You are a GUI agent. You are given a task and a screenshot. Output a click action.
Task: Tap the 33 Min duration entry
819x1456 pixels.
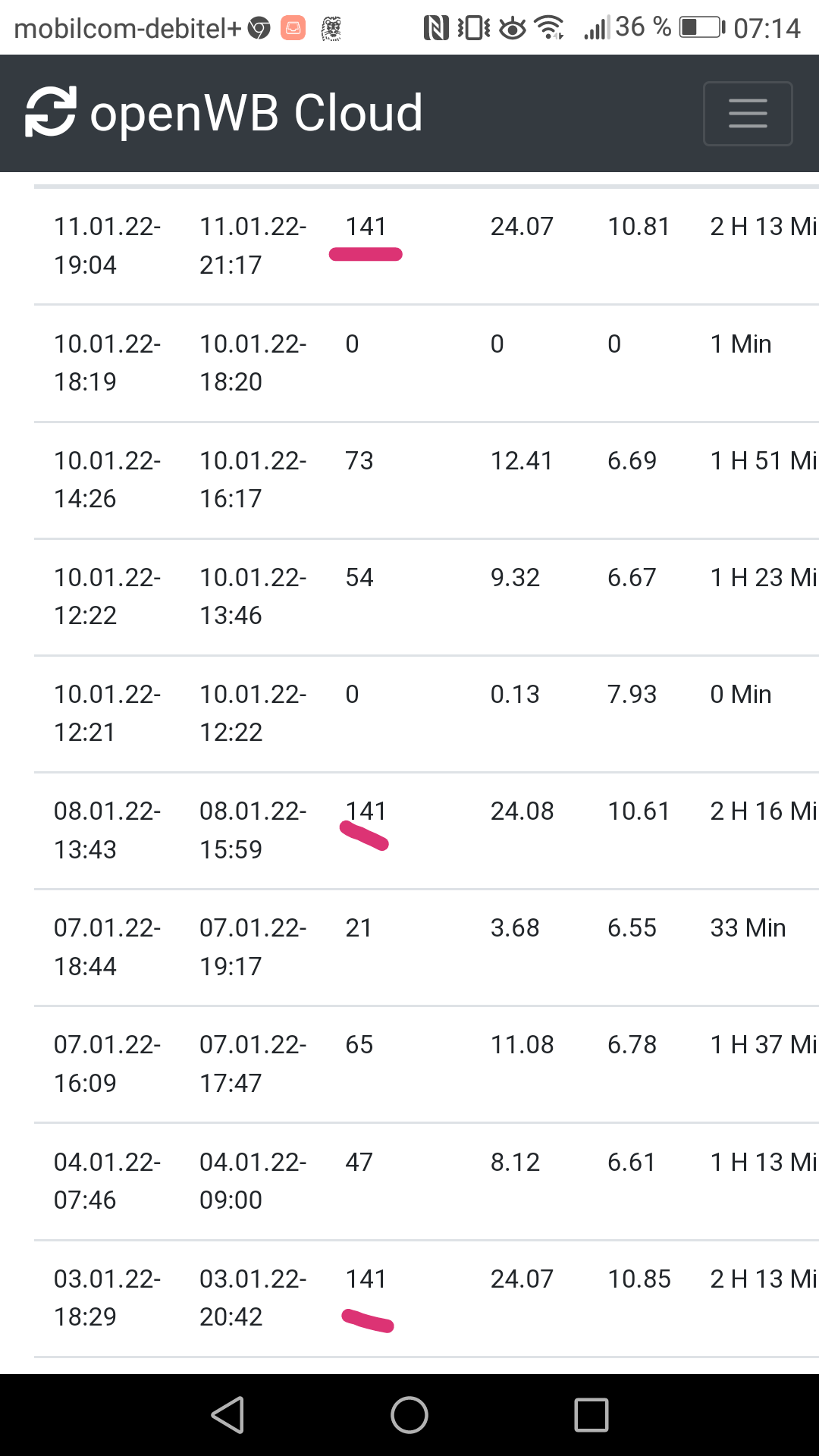748,928
